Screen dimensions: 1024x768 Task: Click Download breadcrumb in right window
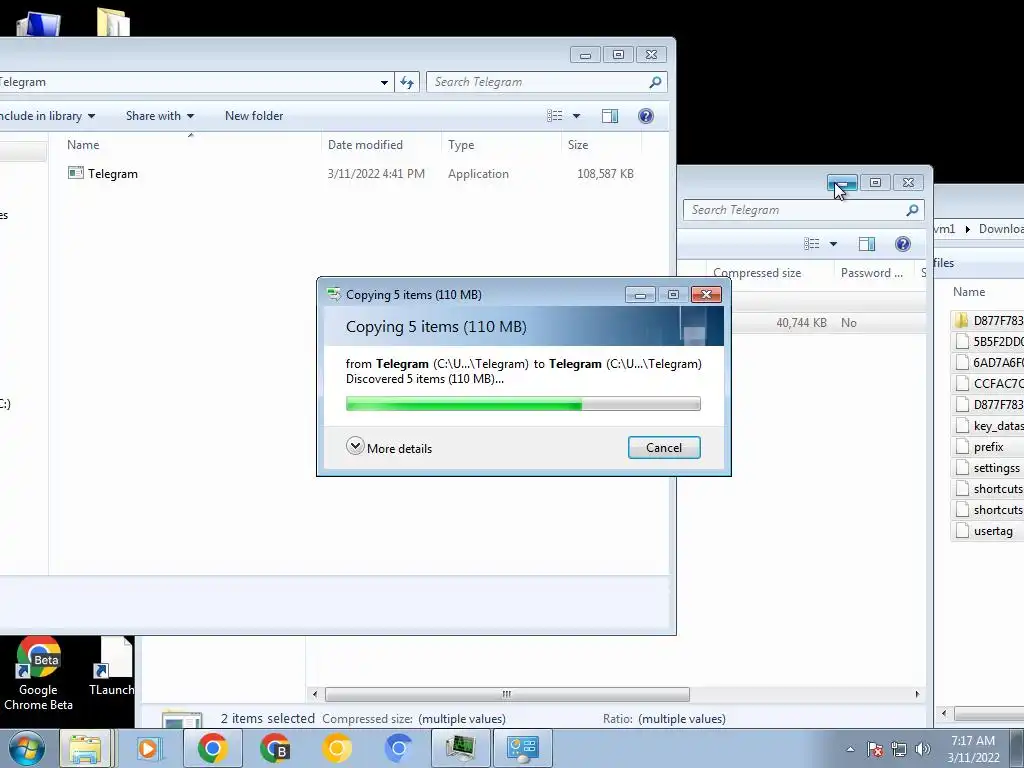pyautogui.click(x=1000, y=229)
